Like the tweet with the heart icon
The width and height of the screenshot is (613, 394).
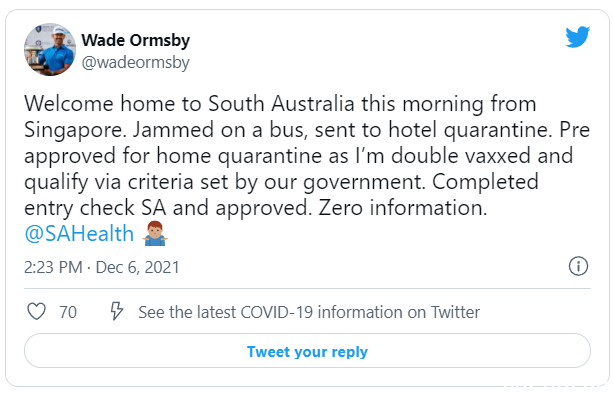(36, 312)
